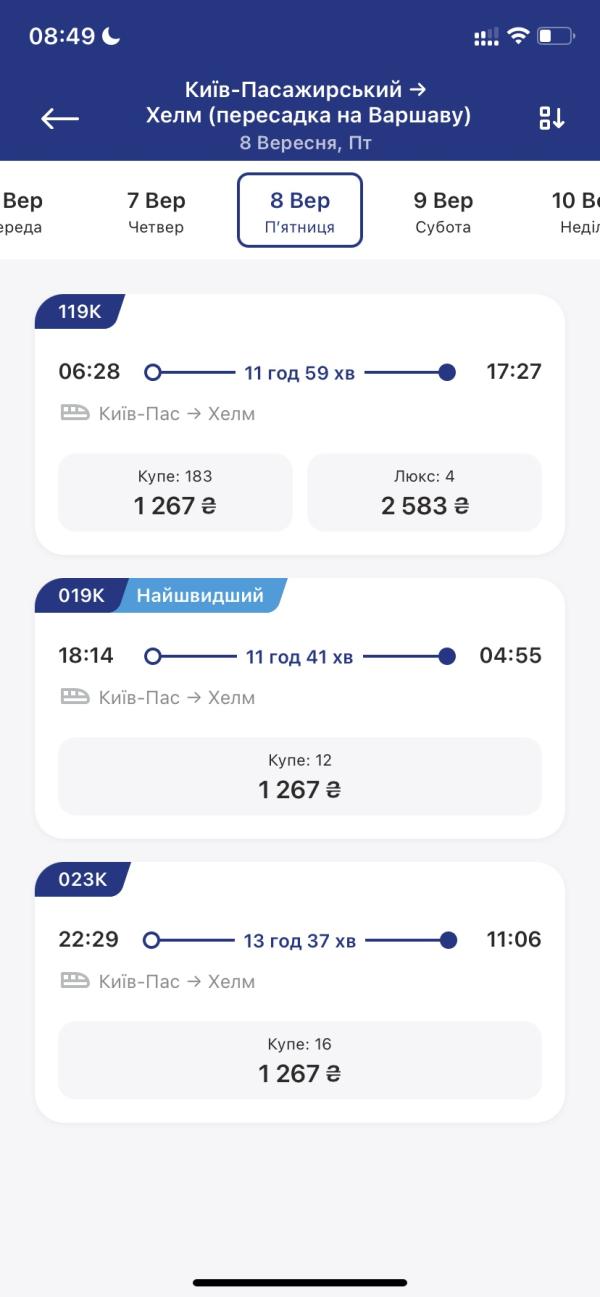Tap the train icon on the 119К route
600x1297 pixels.
pos(75,413)
